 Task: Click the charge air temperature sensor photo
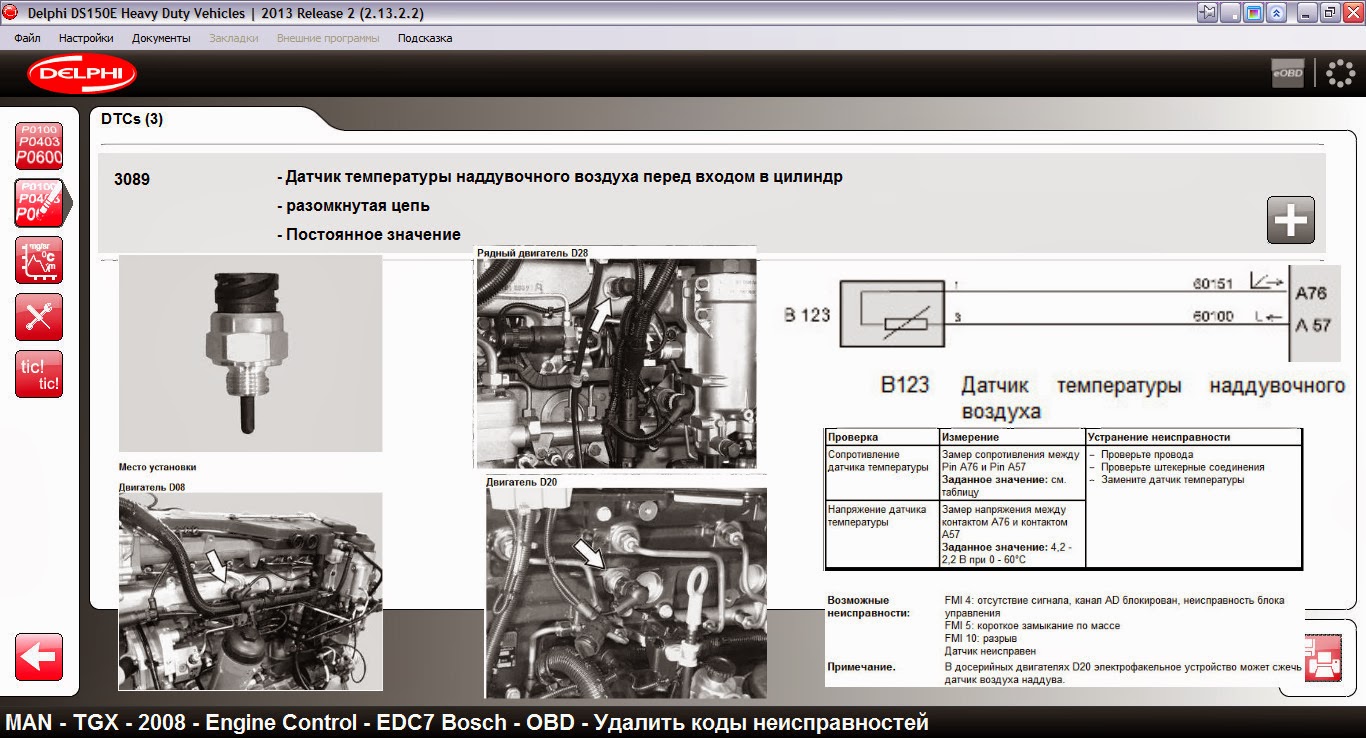point(250,353)
